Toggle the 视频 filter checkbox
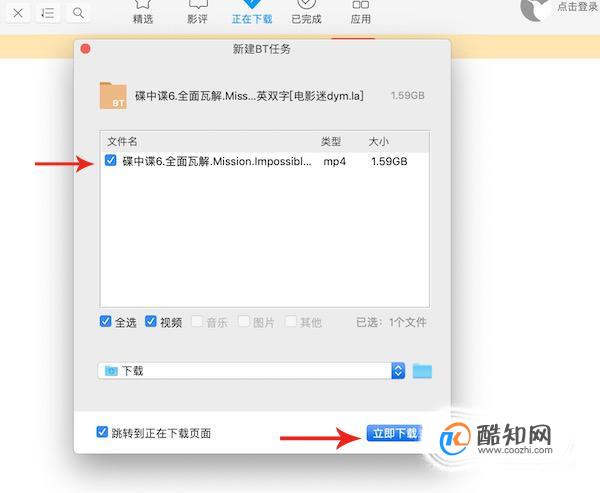The width and height of the screenshot is (600, 493). click(151, 321)
